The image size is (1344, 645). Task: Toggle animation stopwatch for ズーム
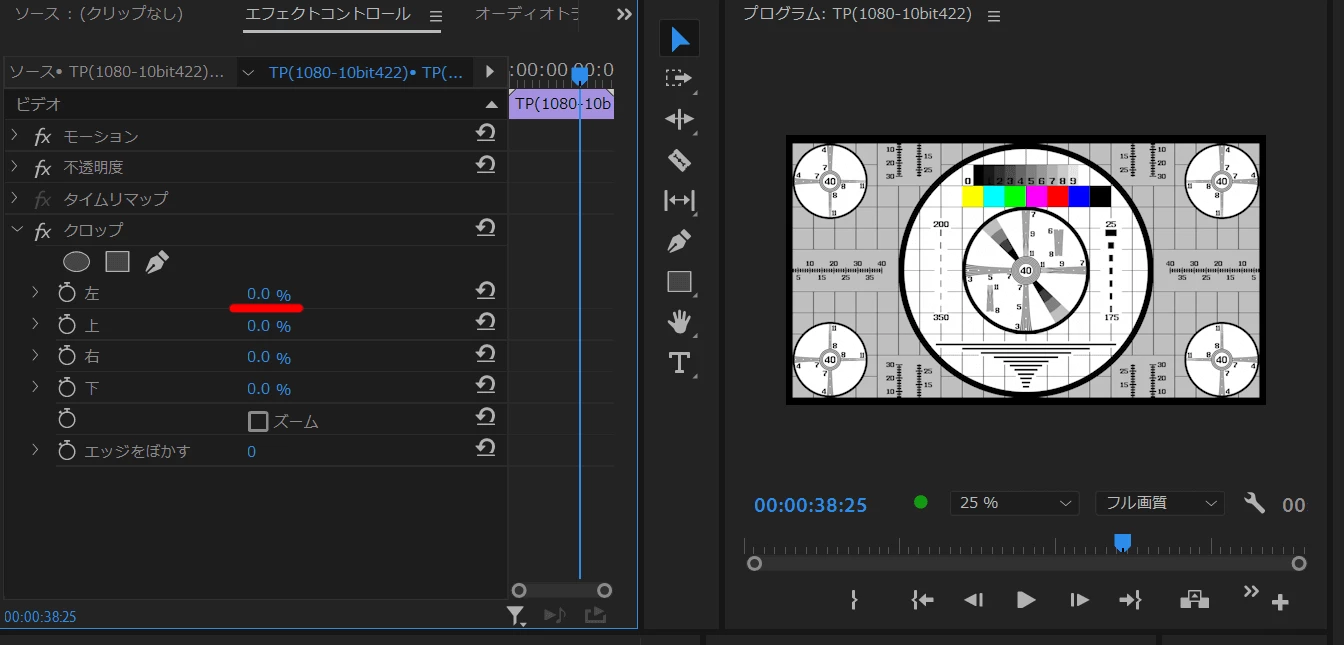[x=67, y=418]
